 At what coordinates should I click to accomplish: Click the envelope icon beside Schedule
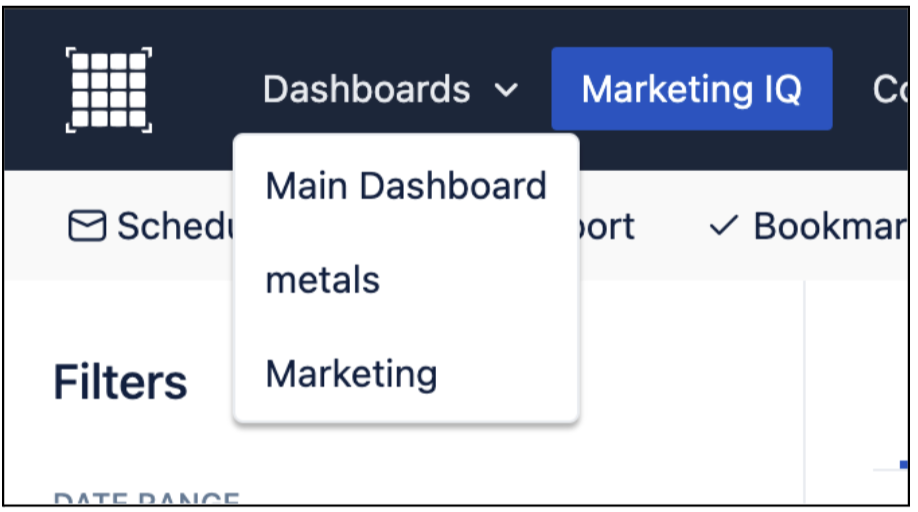pyautogui.click(x=86, y=226)
